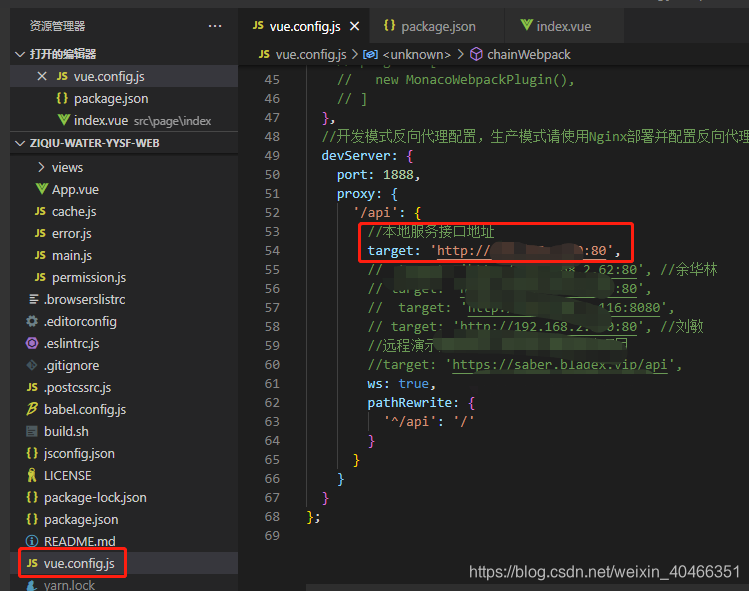Screen dimensions: 749x591
Task: Click the Babel icon beside babel.config.js
Action: pyautogui.click(x=32, y=409)
